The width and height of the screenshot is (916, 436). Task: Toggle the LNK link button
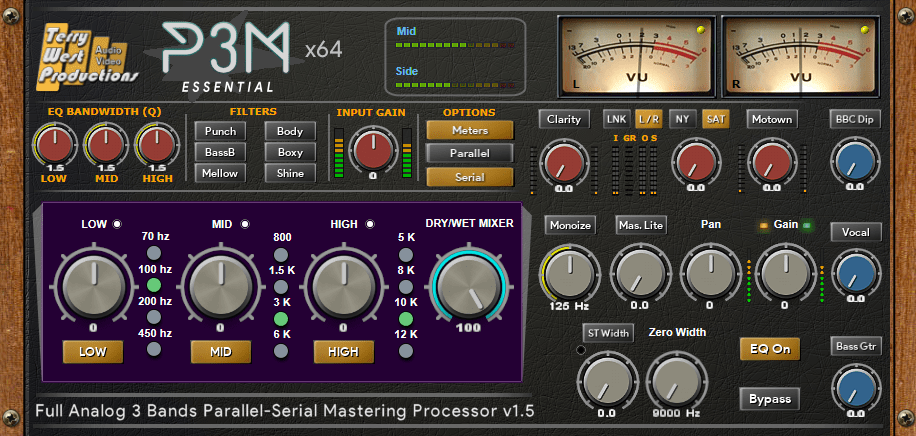617,119
